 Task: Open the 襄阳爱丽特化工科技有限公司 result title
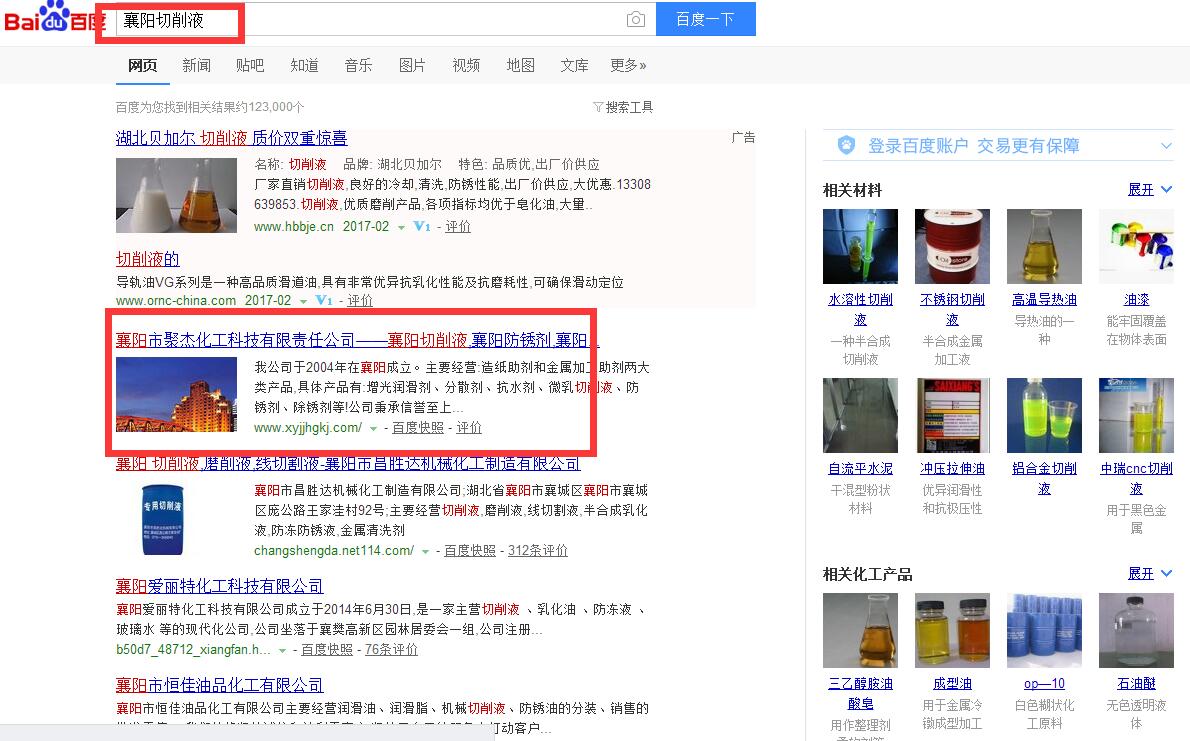point(219,586)
